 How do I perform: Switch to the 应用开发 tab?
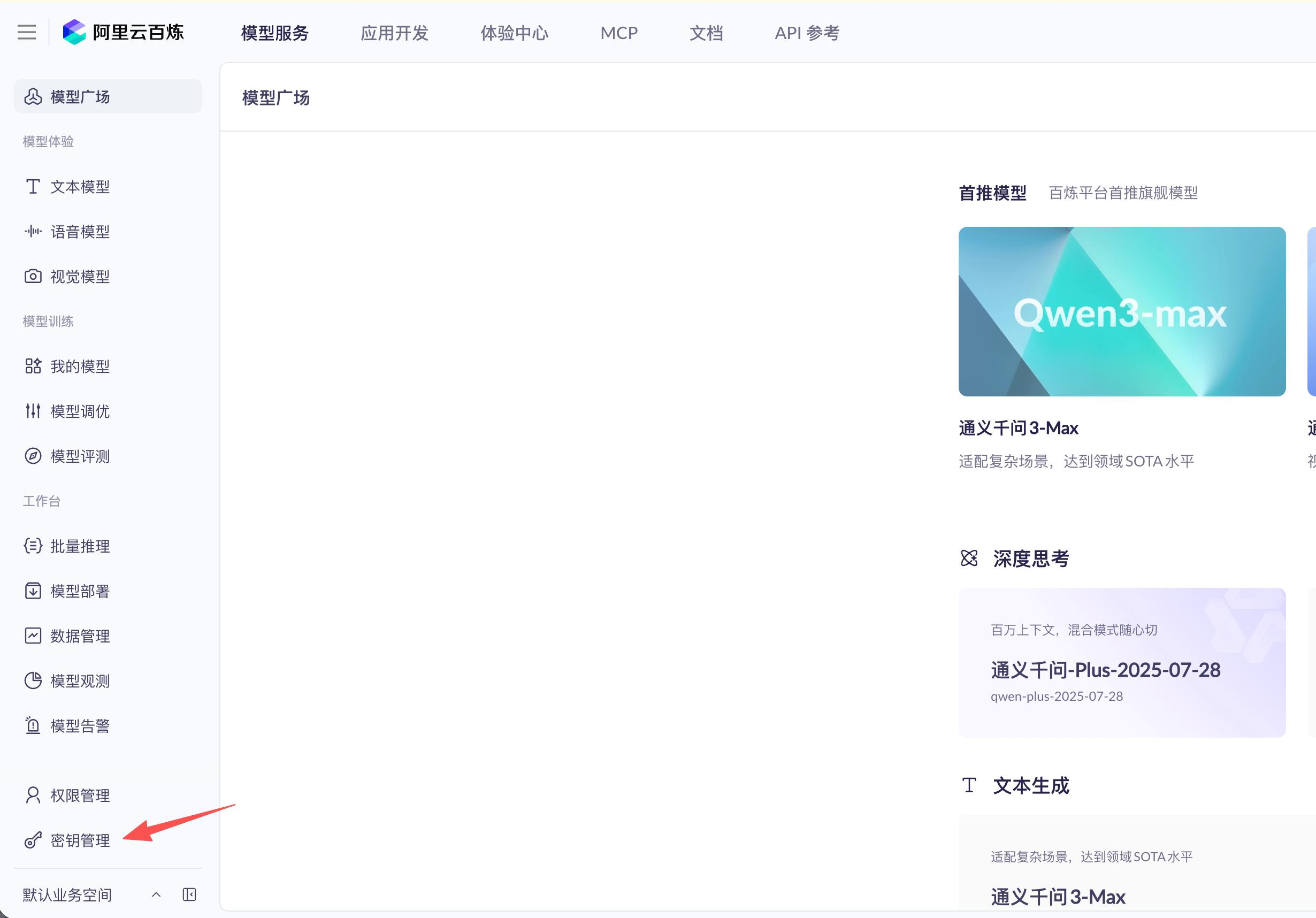pos(394,33)
